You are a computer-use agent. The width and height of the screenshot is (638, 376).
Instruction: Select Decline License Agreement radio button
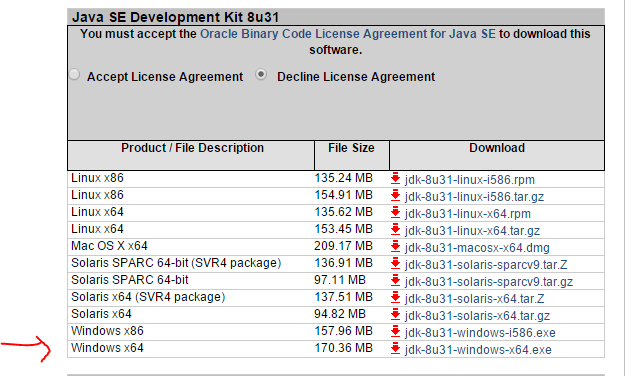[261, 74]
